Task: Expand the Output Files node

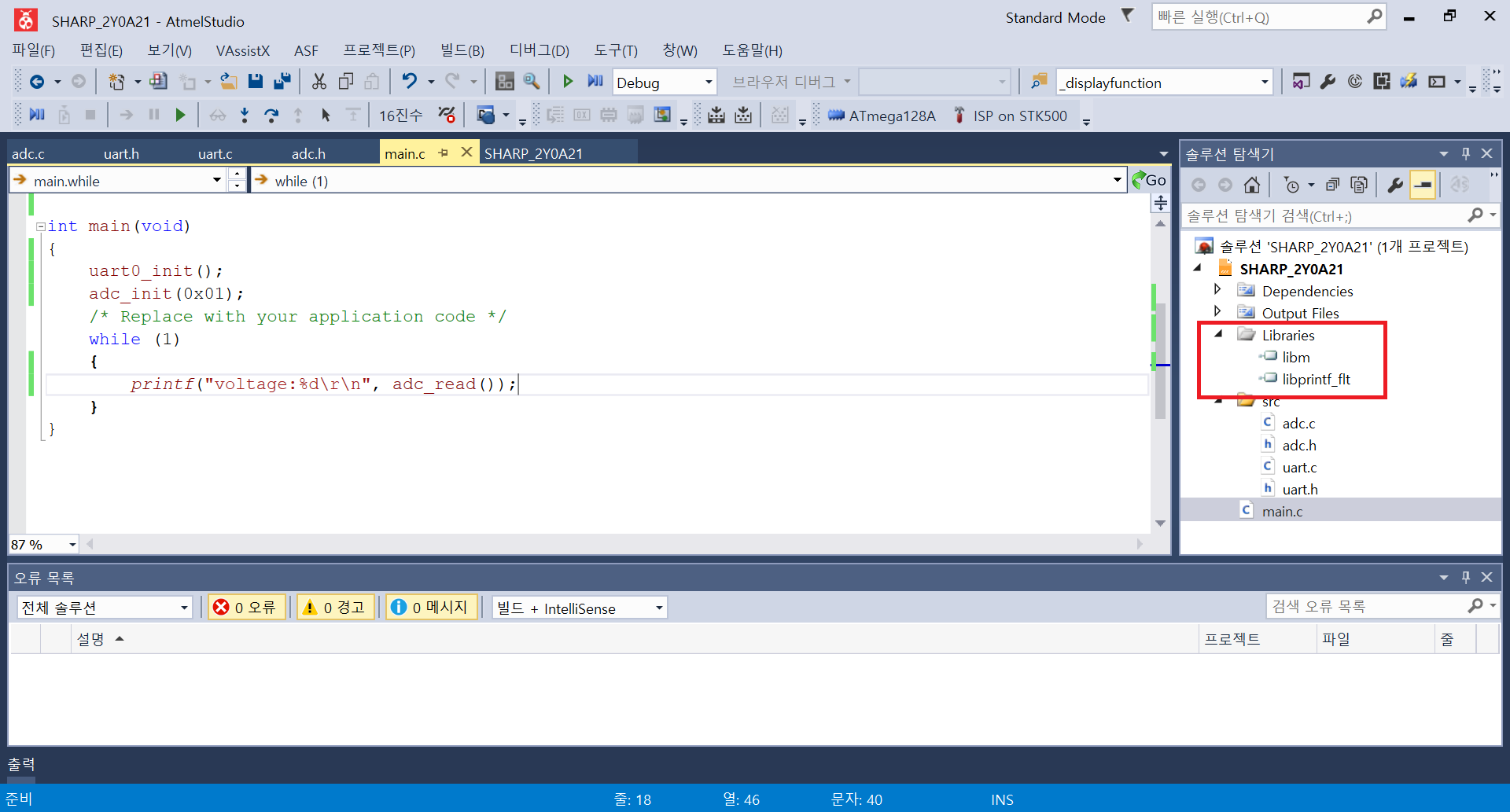Action: [1217, 312]
